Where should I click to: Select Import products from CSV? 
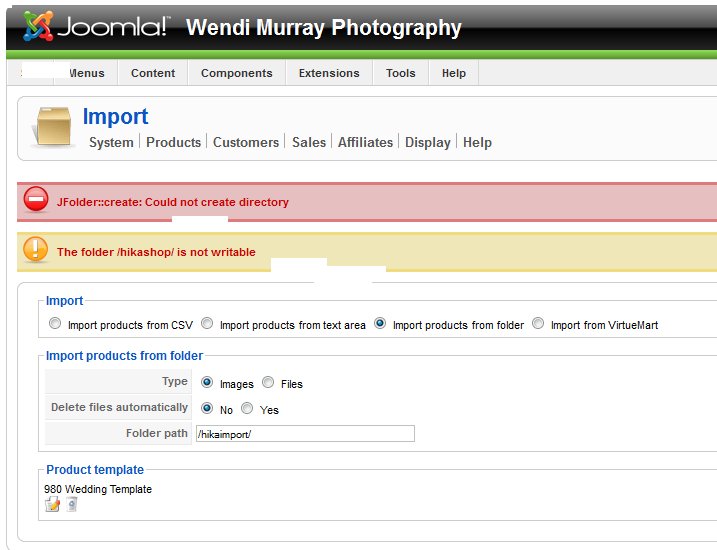56,324
